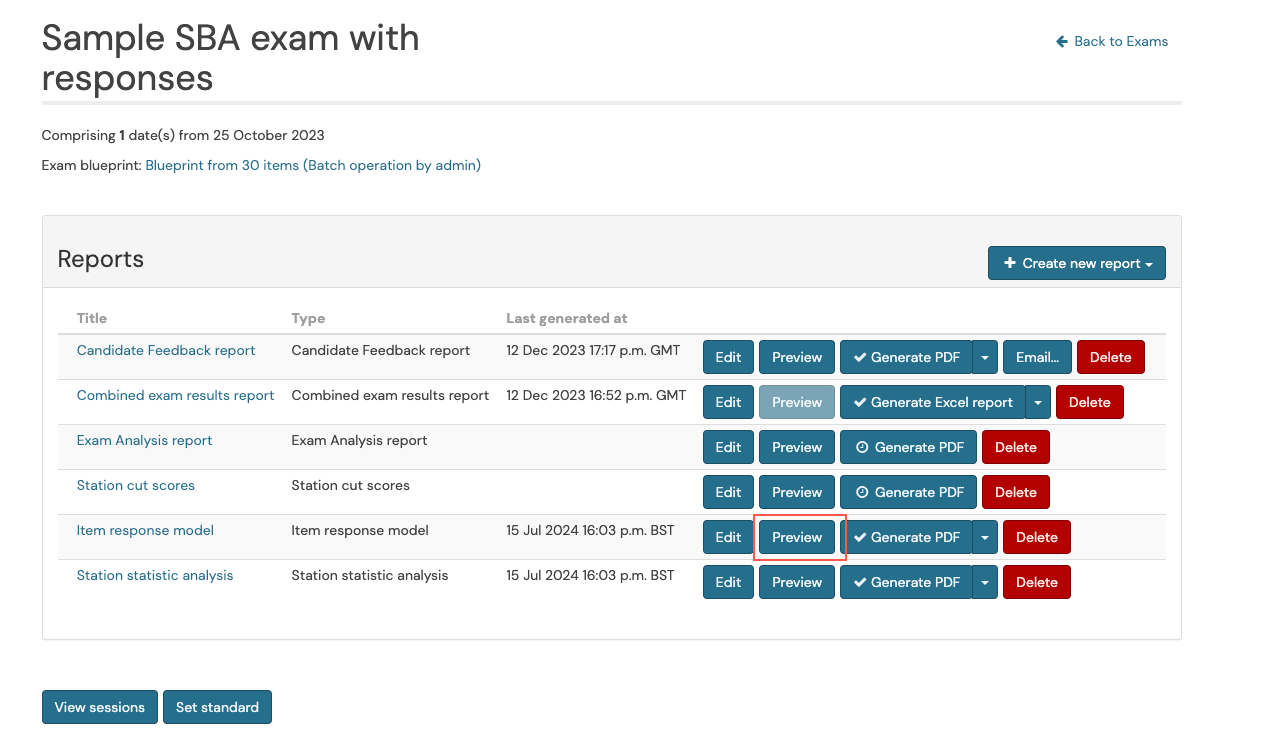Click Email... for the Candidate Feedback report
Image resolution: width=1265 pixels, height=745 pixels.
coord(1037,357)
